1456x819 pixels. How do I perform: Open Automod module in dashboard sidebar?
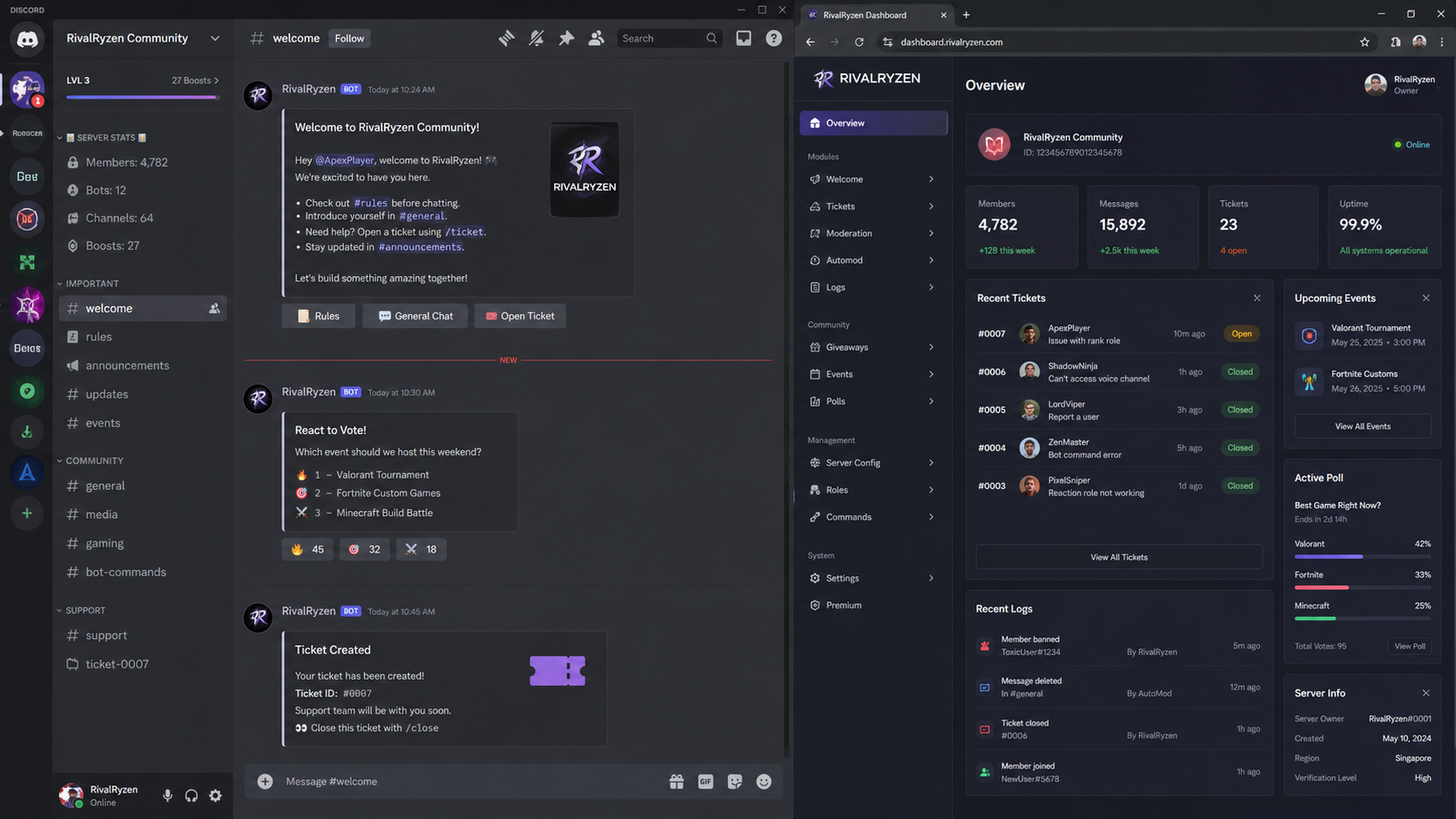tap(873, 260)
